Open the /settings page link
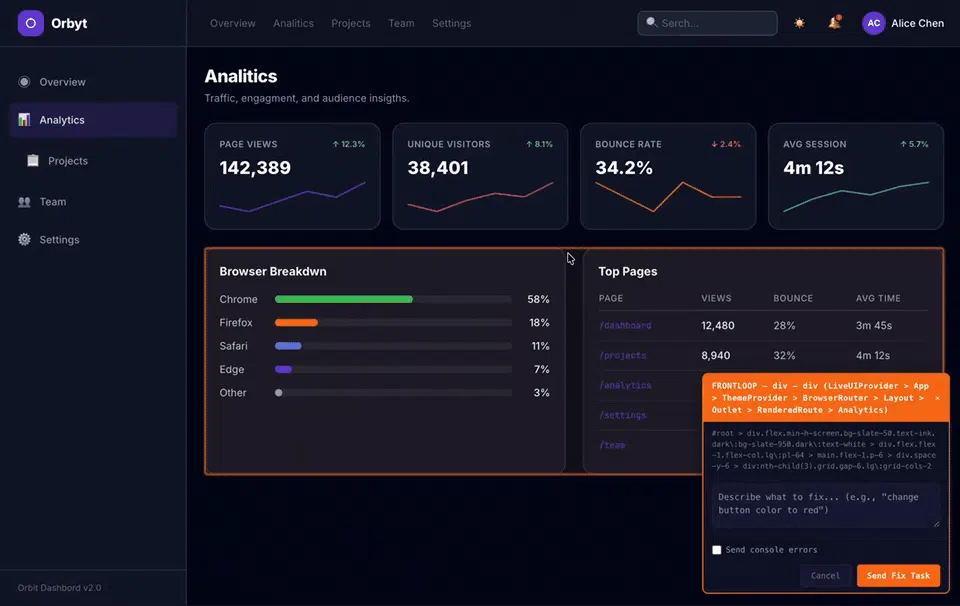 622,415
